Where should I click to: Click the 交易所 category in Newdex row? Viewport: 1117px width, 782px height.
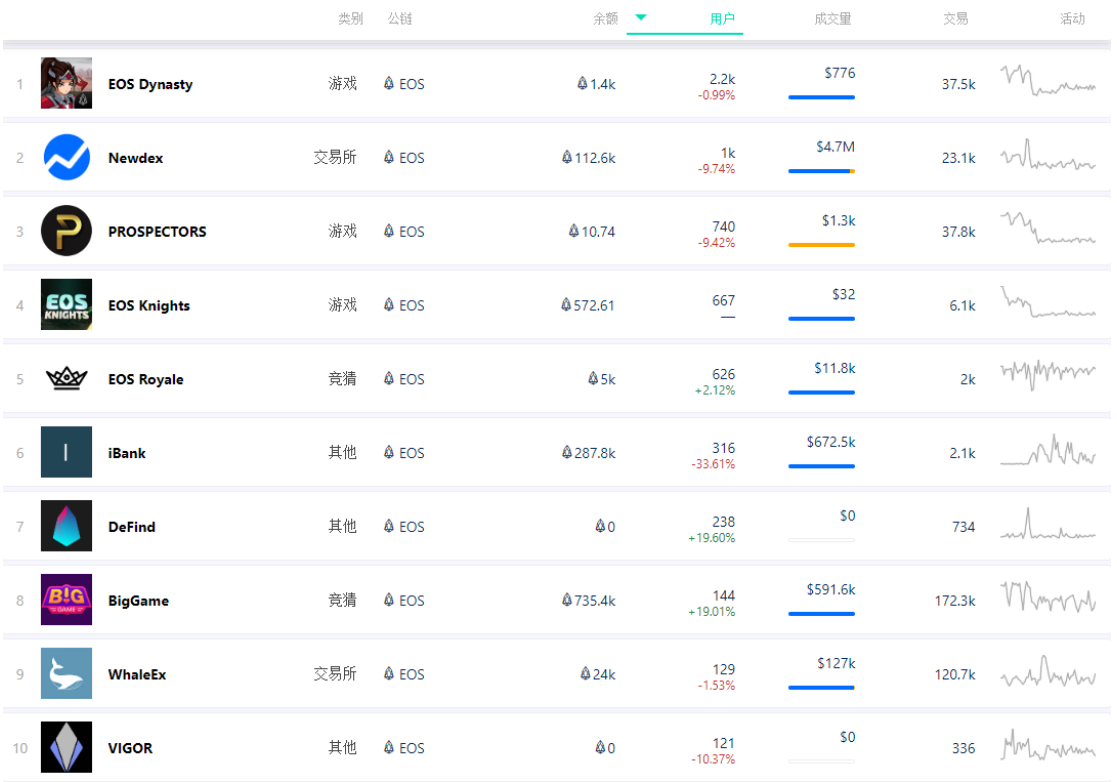(335, 157)
